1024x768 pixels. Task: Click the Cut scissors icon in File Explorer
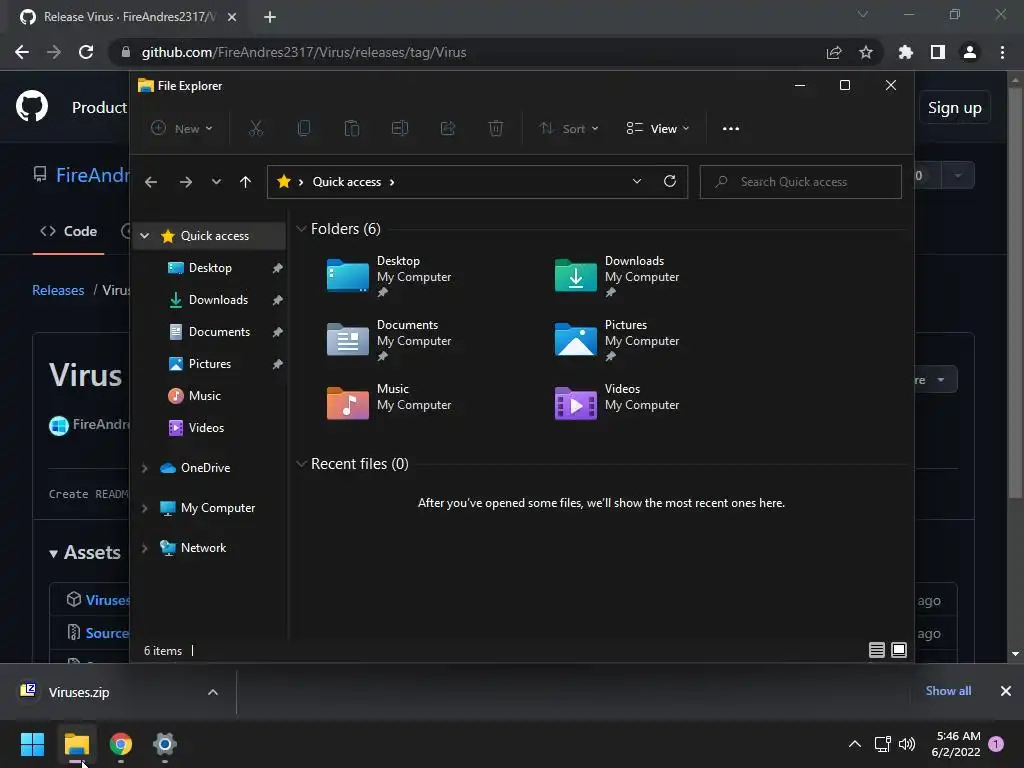(x=255, y=129)
